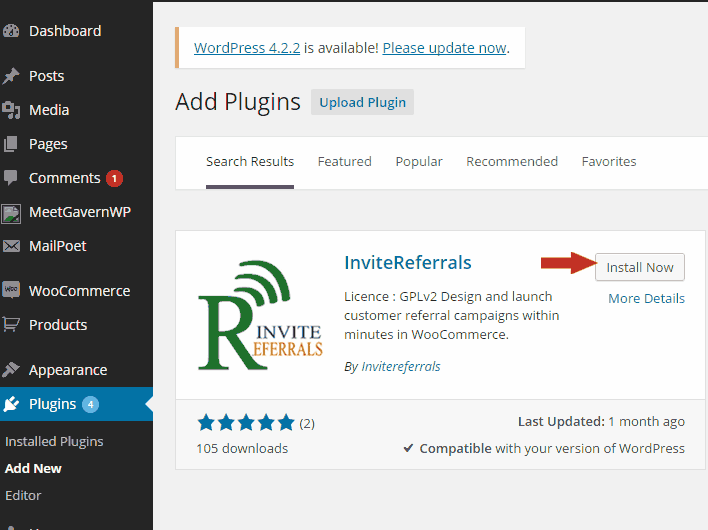Switch to the Popular tab
Screen dimensions: 708x530
pyautogui.click(x=419, y=162)
